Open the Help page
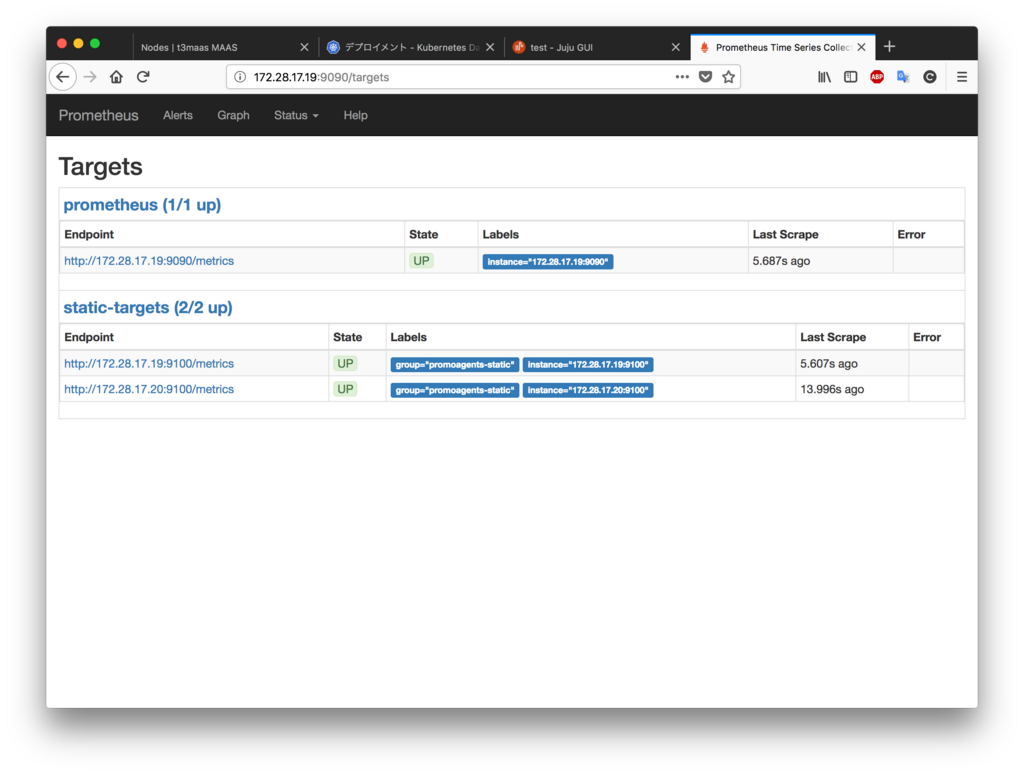The width and height of the screenshot is (1024, 774). pos(355,116)
